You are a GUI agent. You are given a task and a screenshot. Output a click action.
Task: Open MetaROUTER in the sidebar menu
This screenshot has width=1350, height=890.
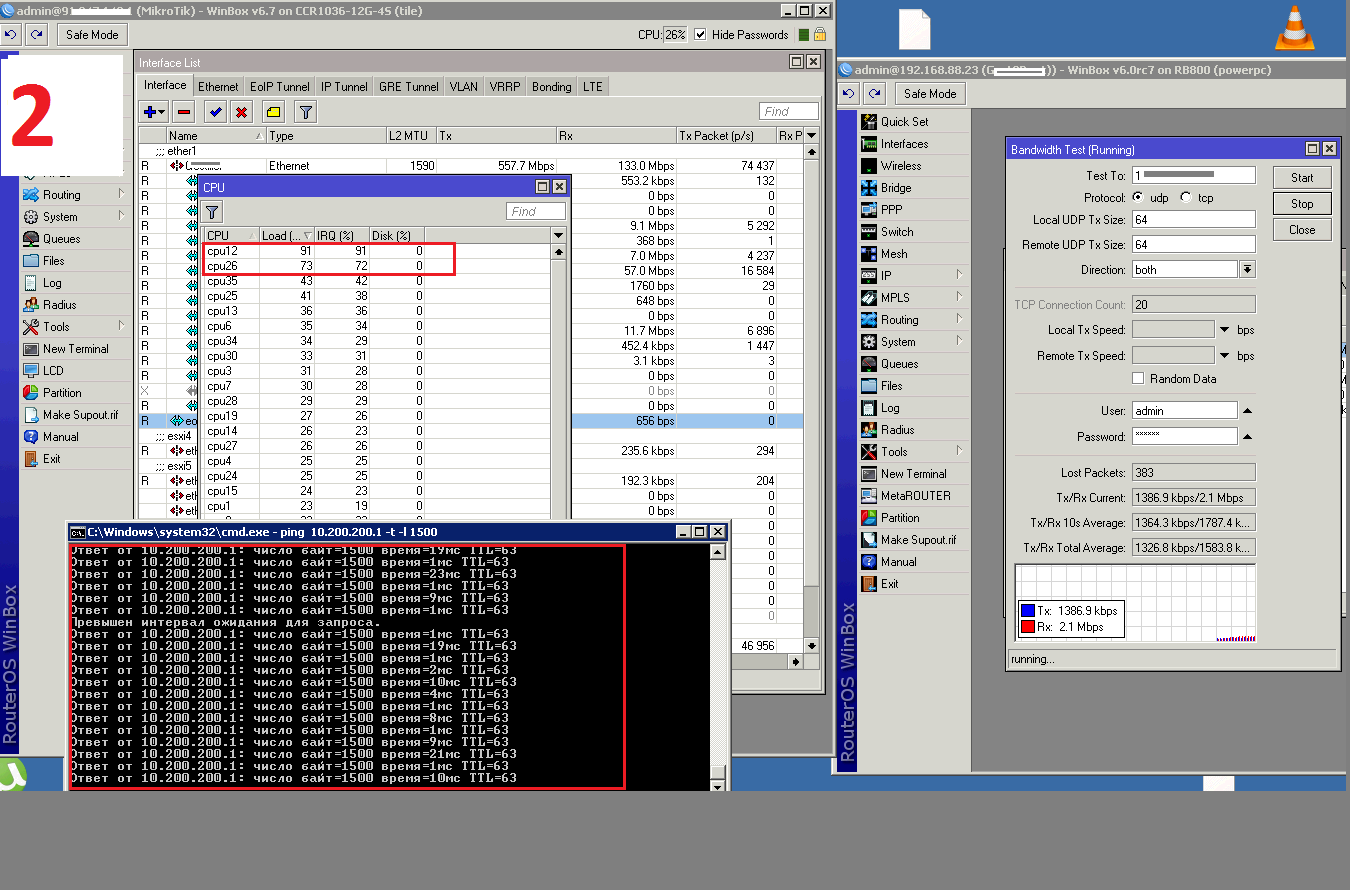[915, 496]
